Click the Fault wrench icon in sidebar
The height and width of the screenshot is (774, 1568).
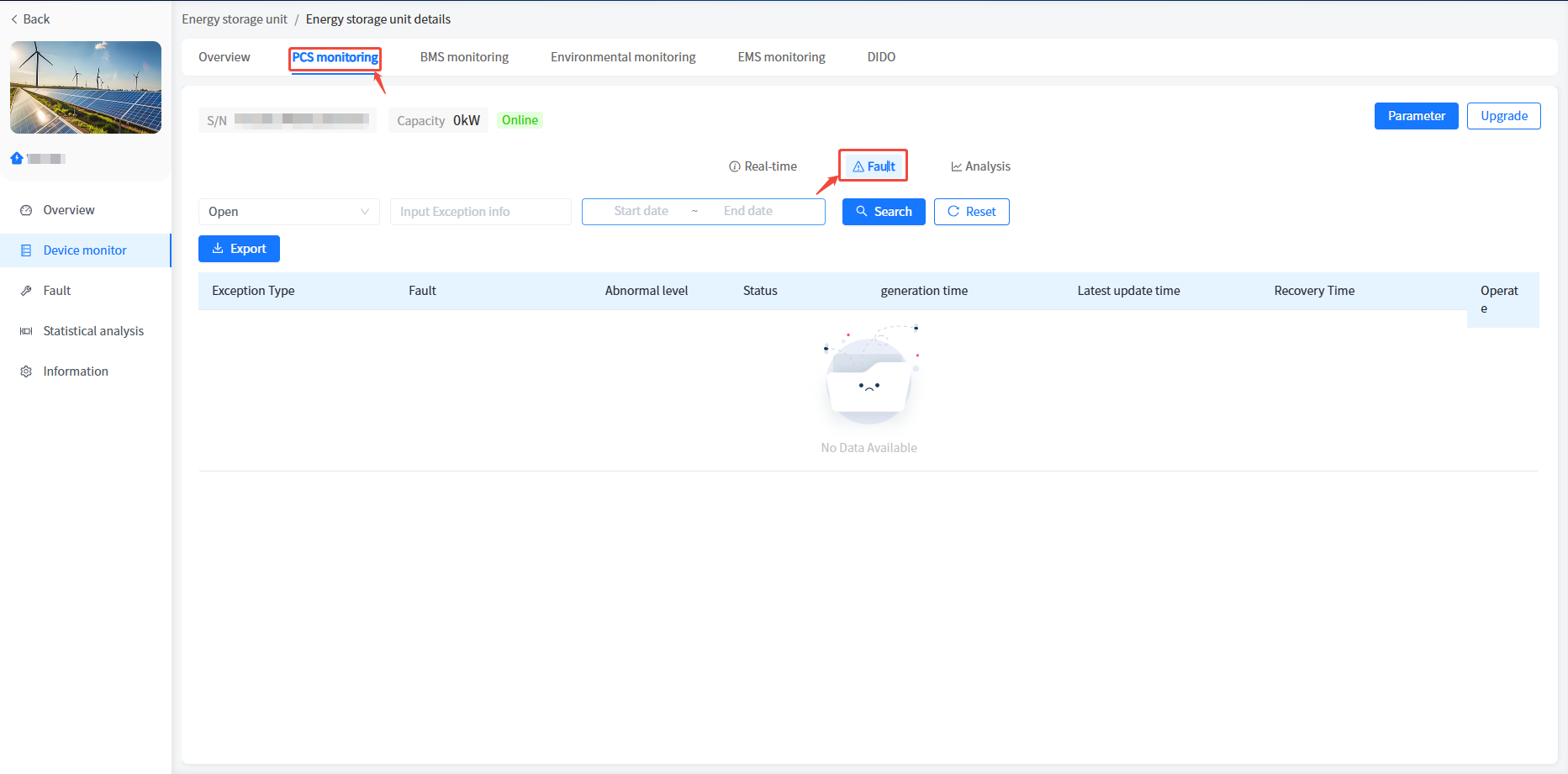tap(26, 291)
